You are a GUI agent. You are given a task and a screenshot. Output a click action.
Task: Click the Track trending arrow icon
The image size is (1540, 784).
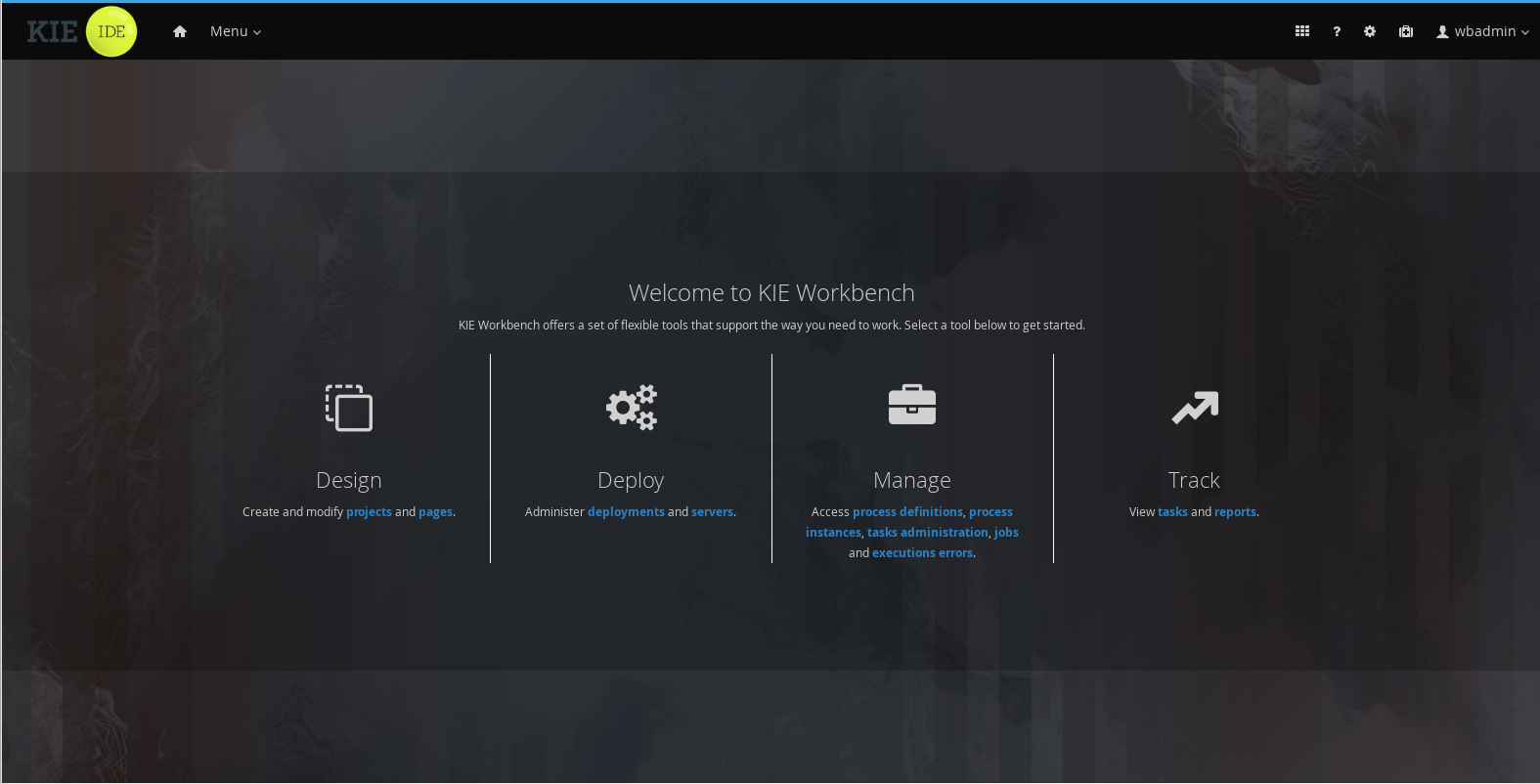1194,408
